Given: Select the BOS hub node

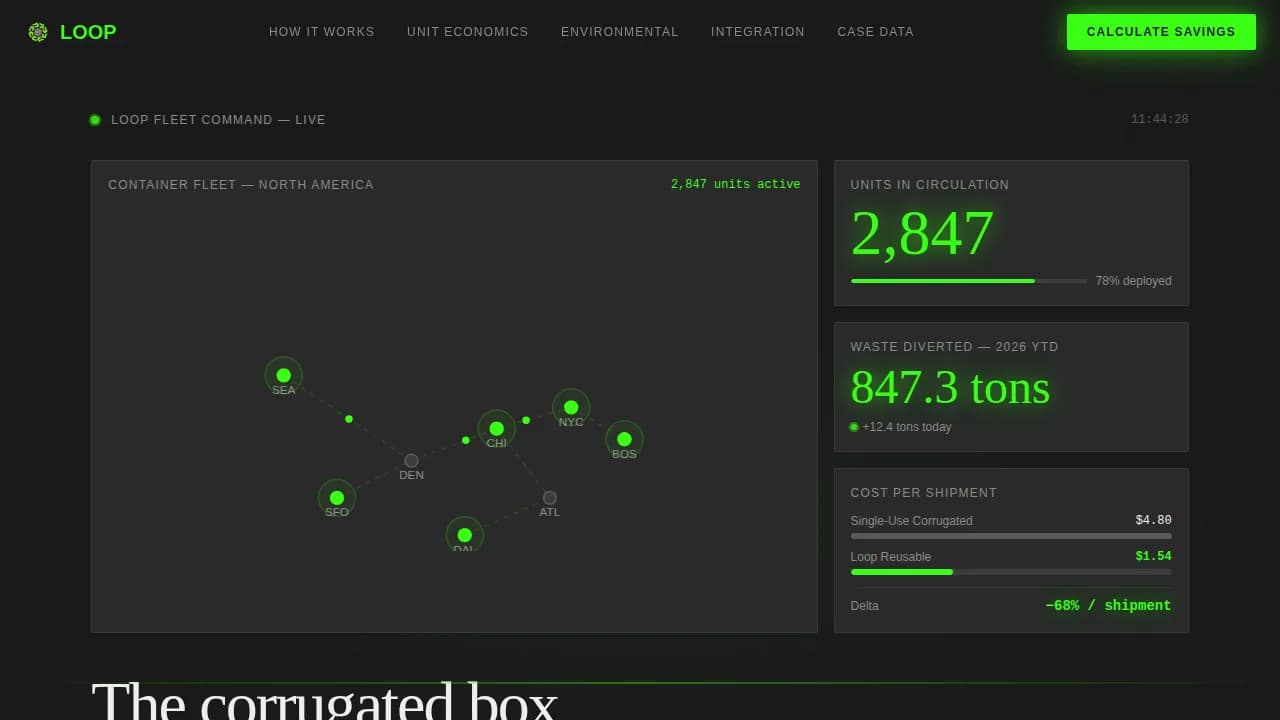Looking at the screenshot, I should [x=624, y=439].
